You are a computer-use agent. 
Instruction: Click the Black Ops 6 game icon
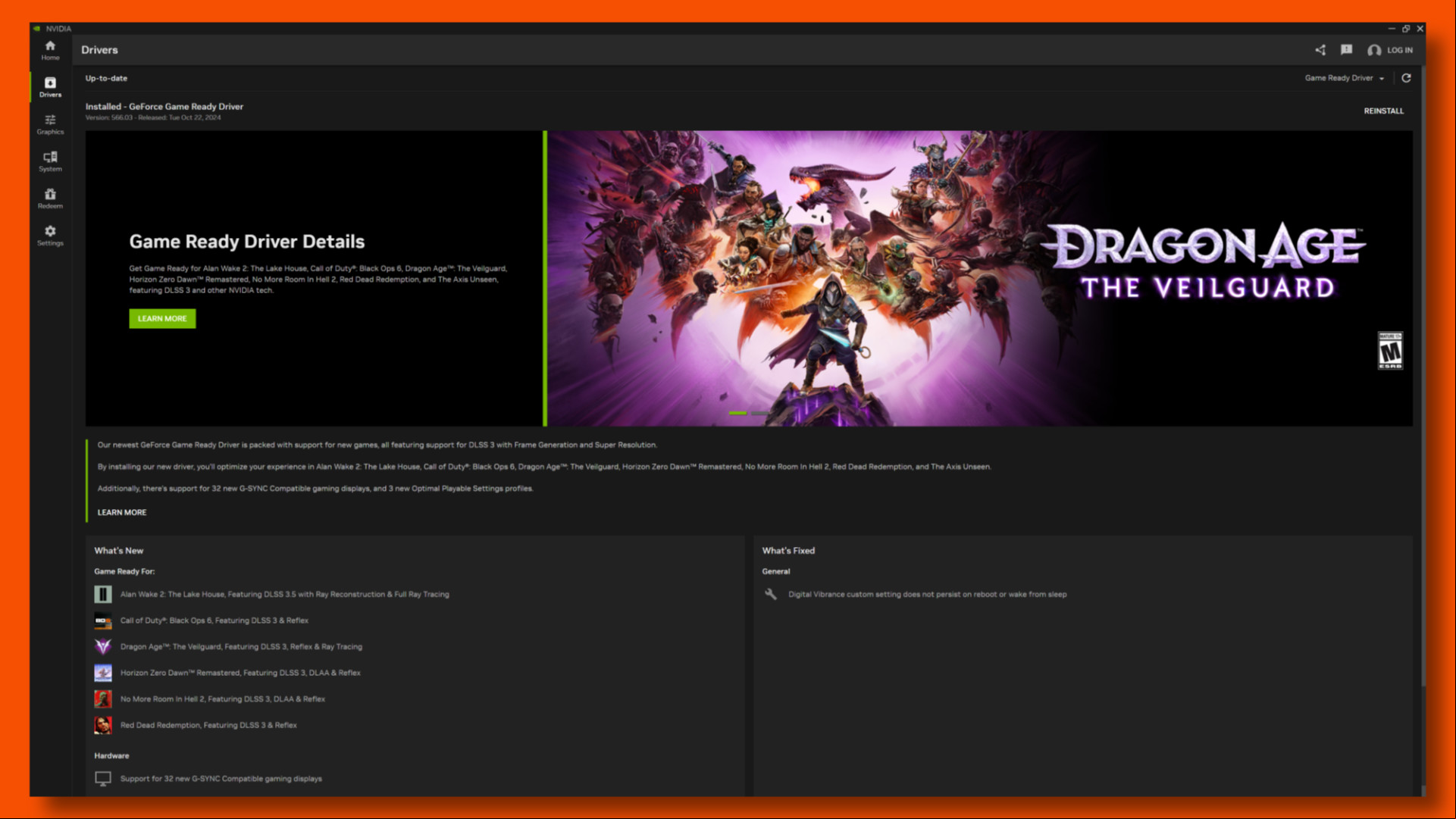pos(103,621)
